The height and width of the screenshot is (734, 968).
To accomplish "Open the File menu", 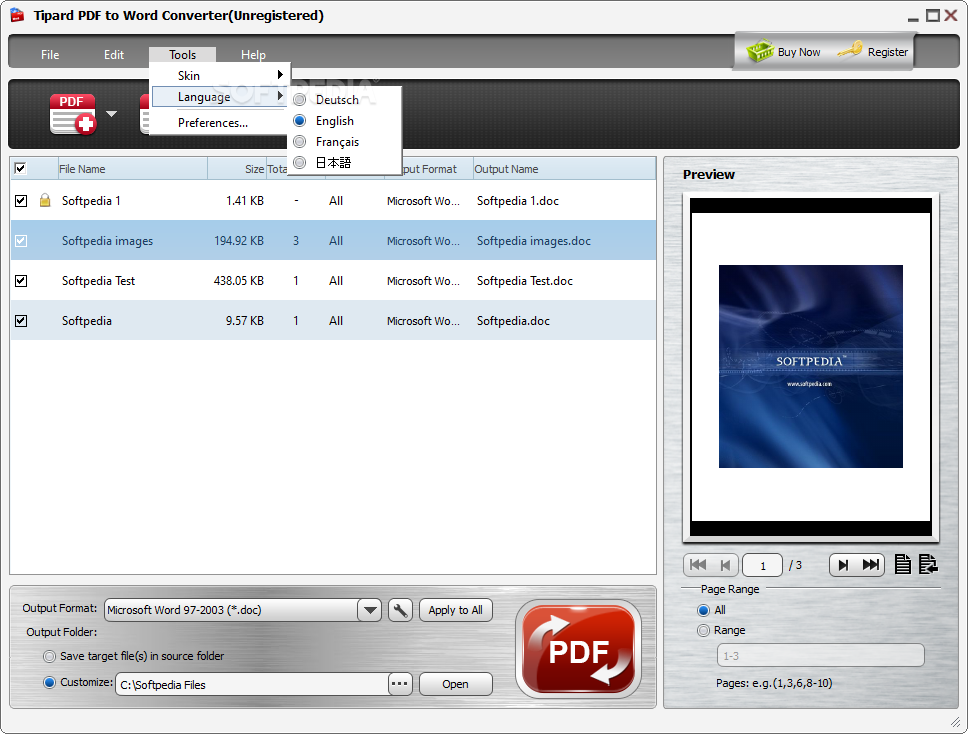I will click(50, 54).
